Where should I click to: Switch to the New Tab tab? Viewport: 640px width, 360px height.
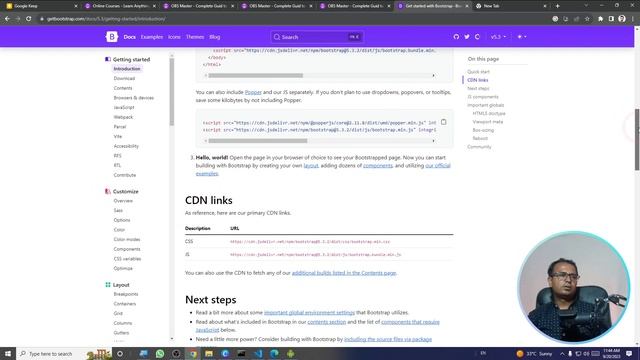[510, 6]
